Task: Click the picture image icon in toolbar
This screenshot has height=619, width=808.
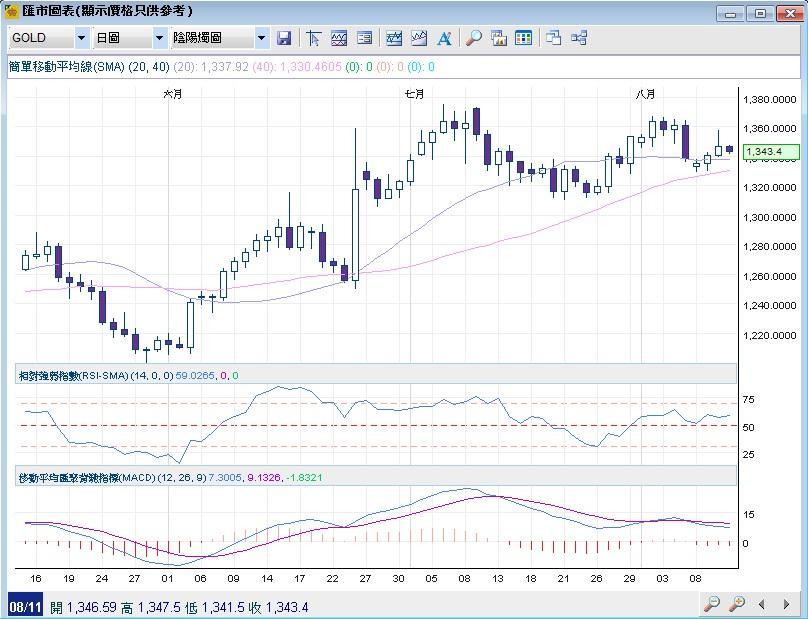Action: [x=499, y=38]
